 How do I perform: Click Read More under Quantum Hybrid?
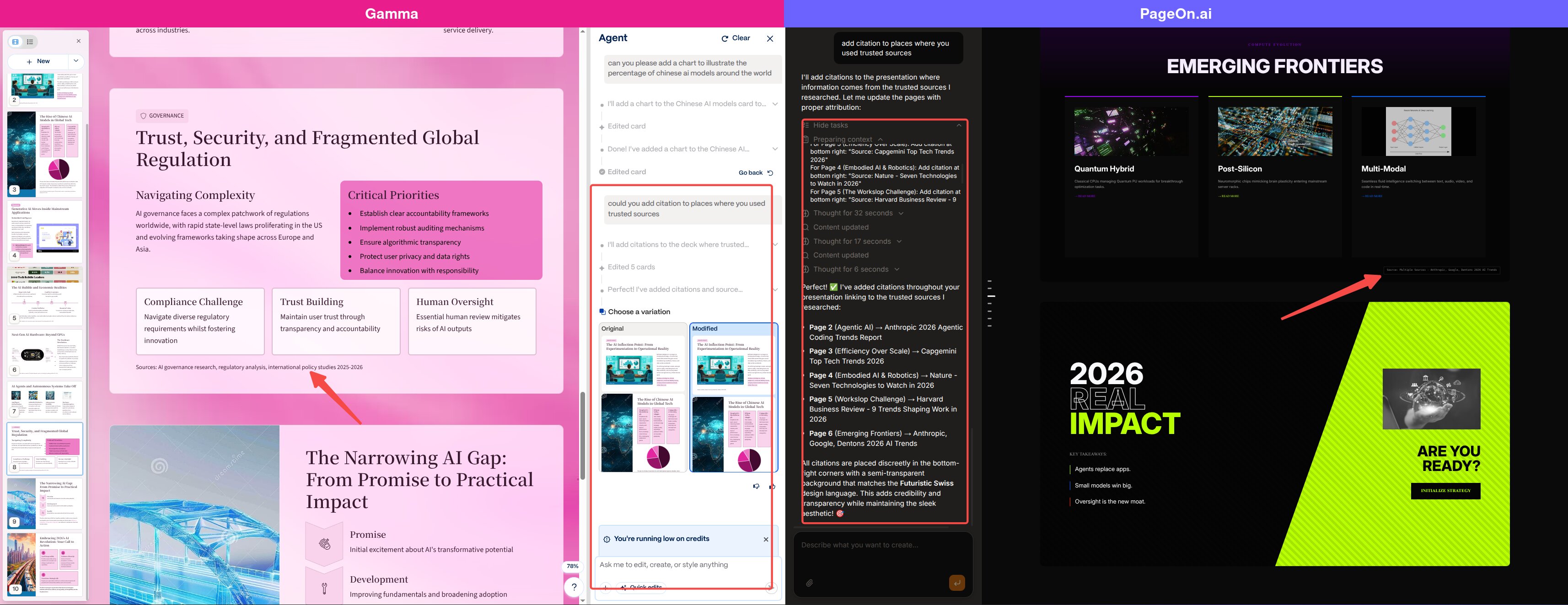[1085, 196]
